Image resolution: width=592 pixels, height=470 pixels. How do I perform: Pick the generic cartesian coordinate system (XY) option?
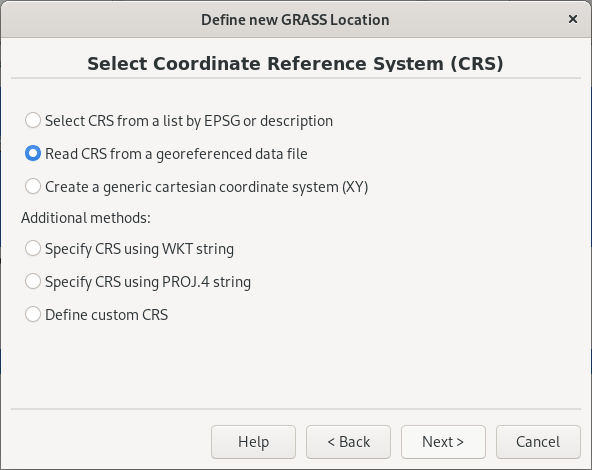33,186
